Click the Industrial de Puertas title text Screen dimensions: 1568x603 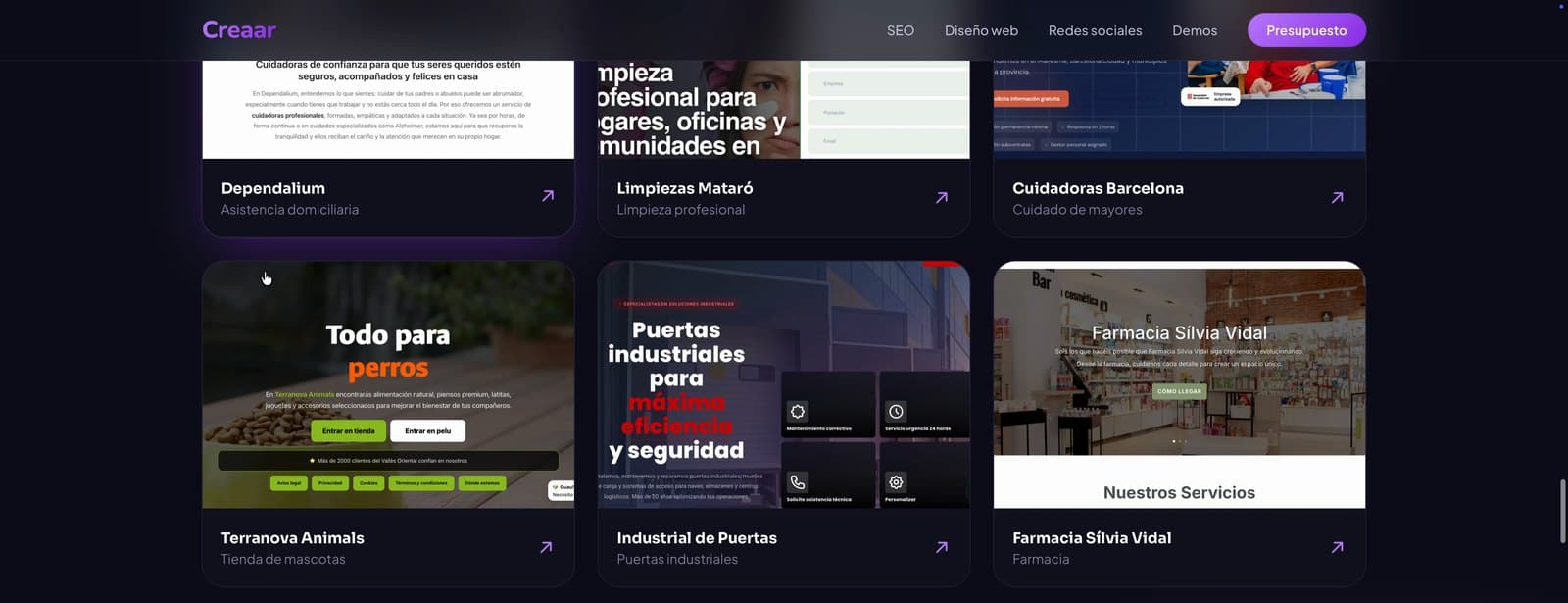pyautogui.click(x=697, y=538)
